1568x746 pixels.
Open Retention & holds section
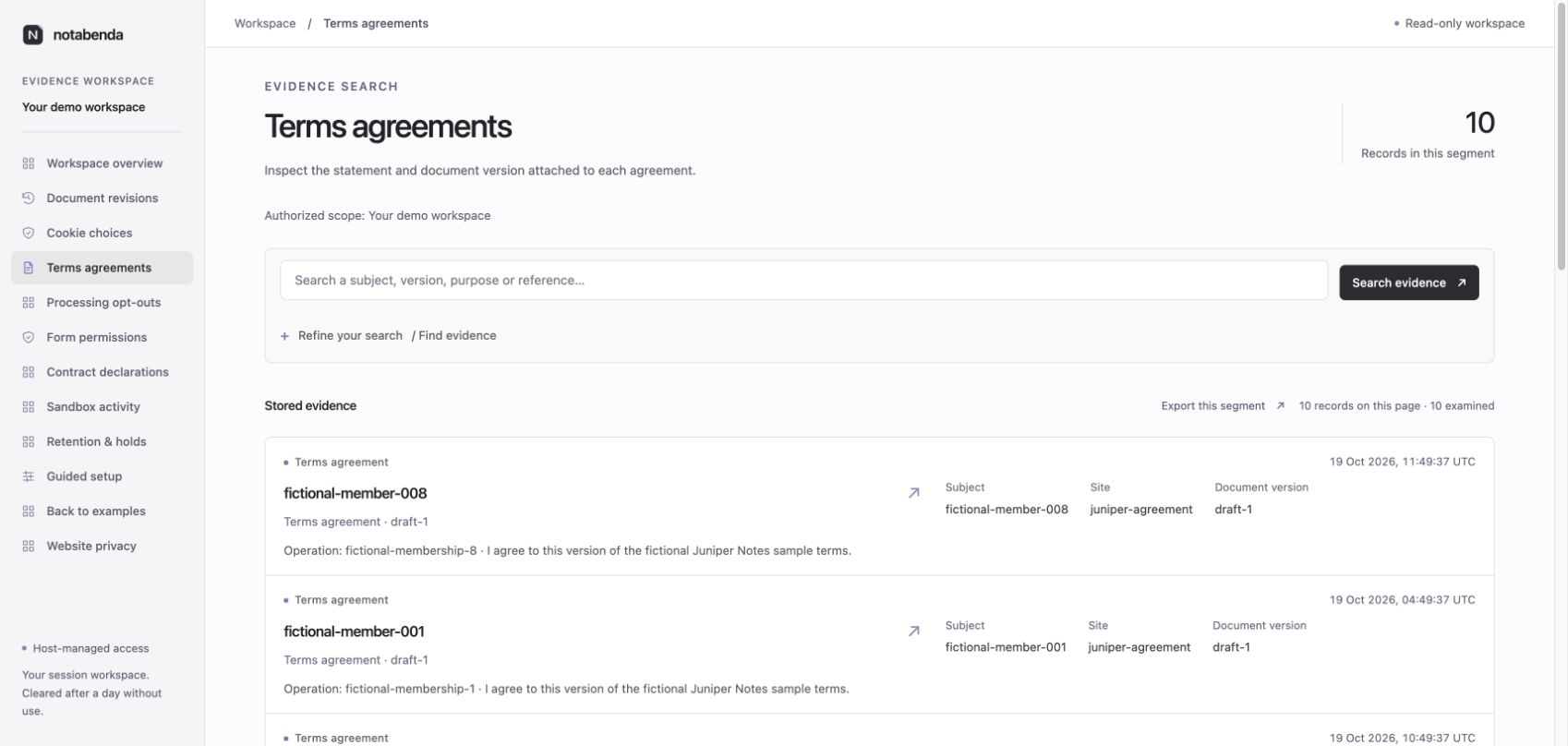coord(102,441)
